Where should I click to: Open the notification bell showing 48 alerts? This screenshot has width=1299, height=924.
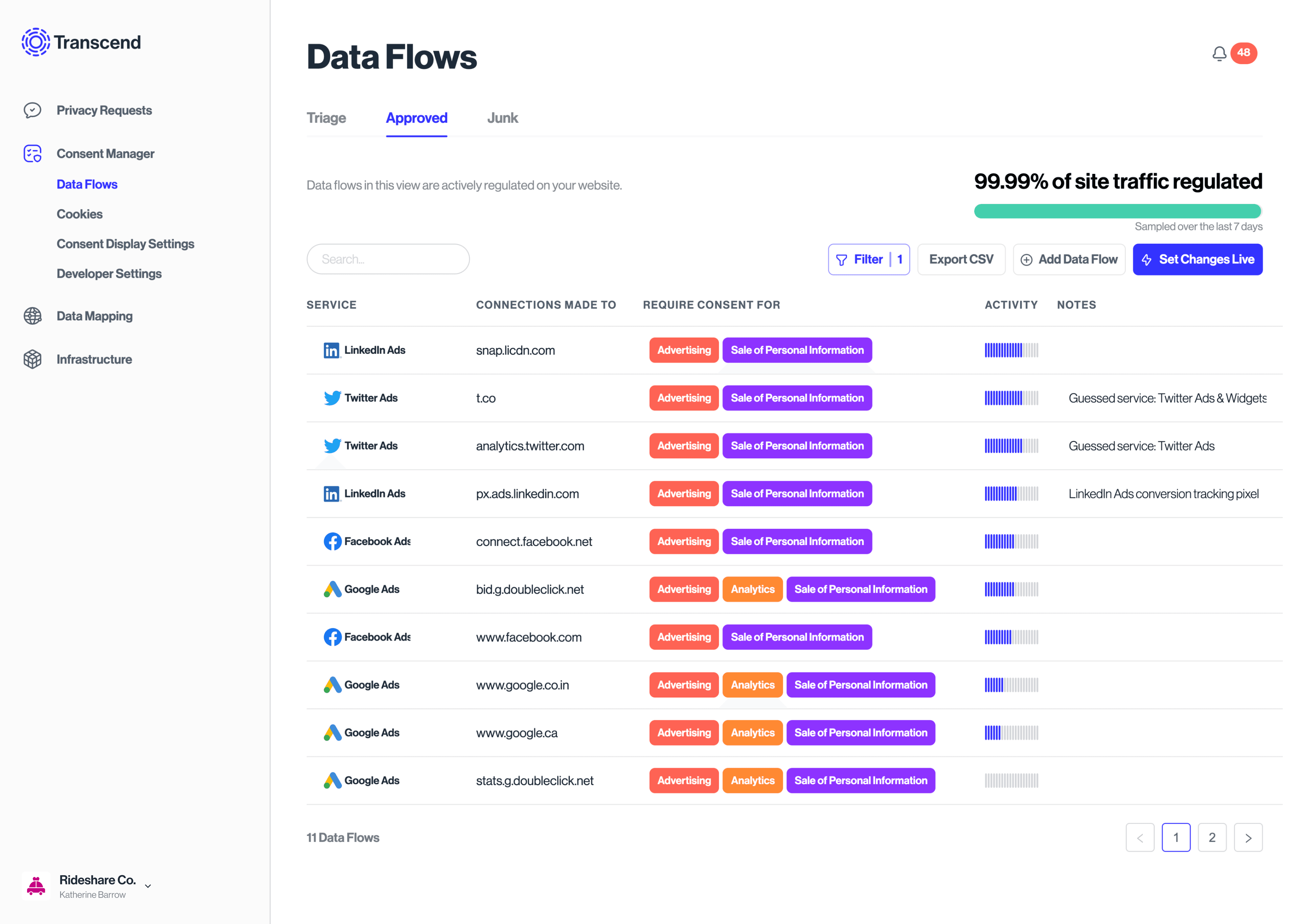pos(1219,53)
